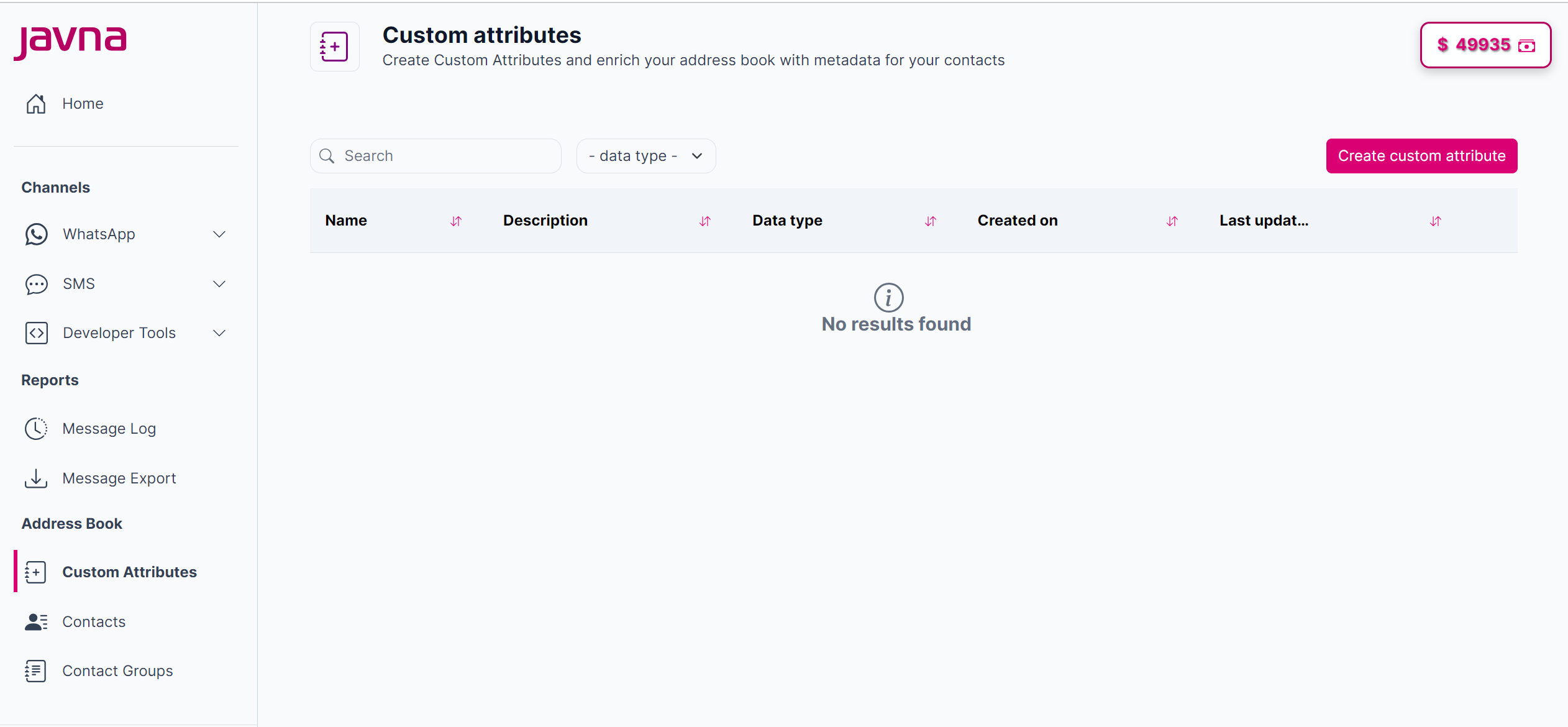Click inside the Search field
The width and height of the screenshot is (1568, 727).
pyautogui.click(x=435, y=156)
